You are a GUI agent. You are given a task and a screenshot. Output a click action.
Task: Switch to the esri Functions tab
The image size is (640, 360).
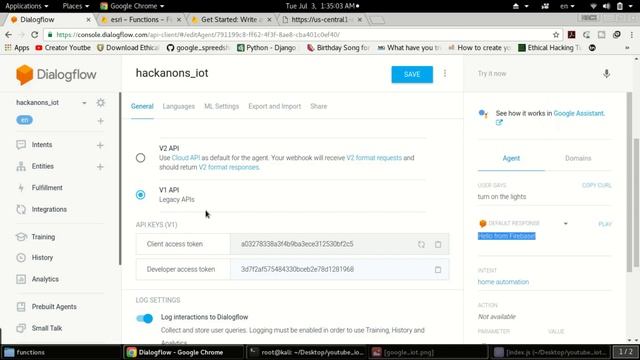pyautogui.click(x=140, y=20)
